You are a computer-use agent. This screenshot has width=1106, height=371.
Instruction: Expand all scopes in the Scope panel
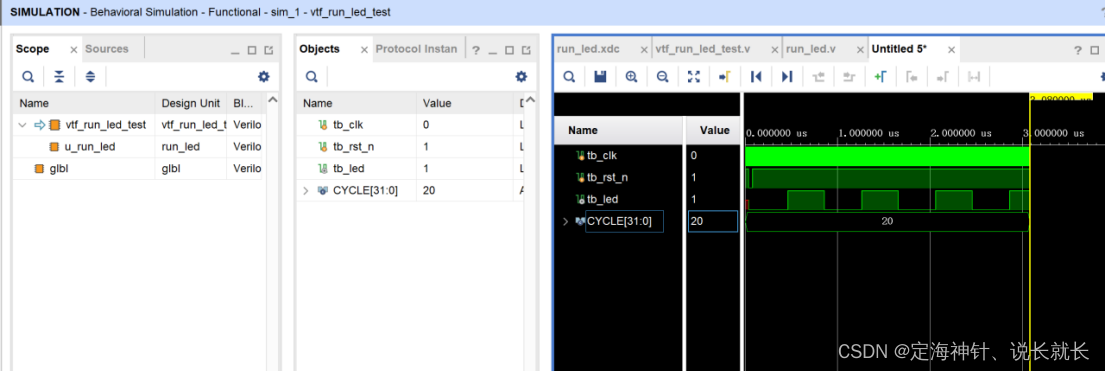pyautogui.click(x=90, y=77)
